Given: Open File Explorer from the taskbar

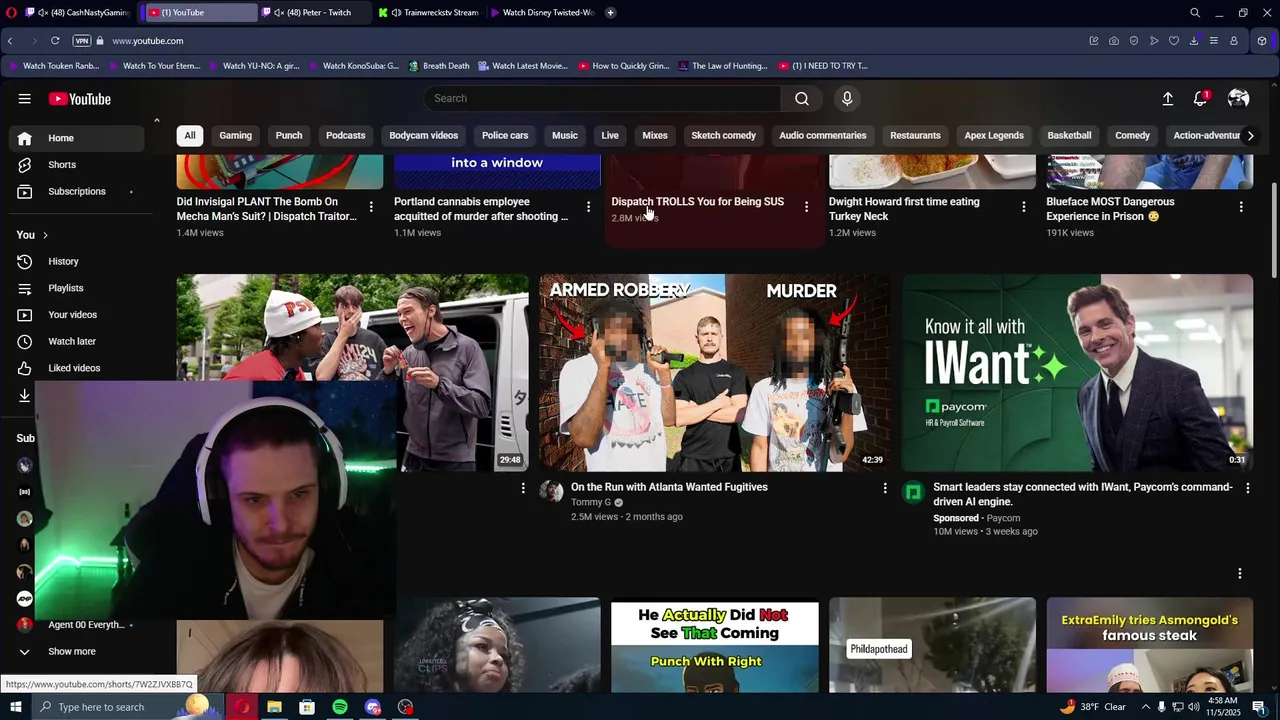Looking at the screenshot, I should pos(274,707).
